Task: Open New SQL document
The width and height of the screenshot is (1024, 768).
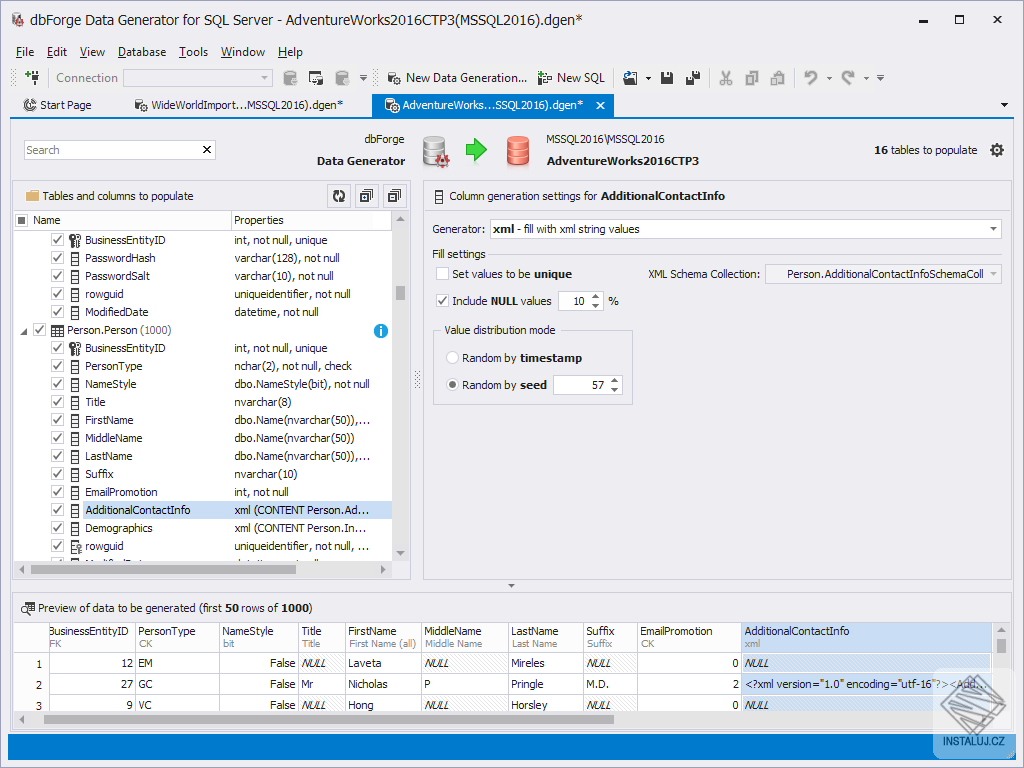Action: (x=571, y=78)
